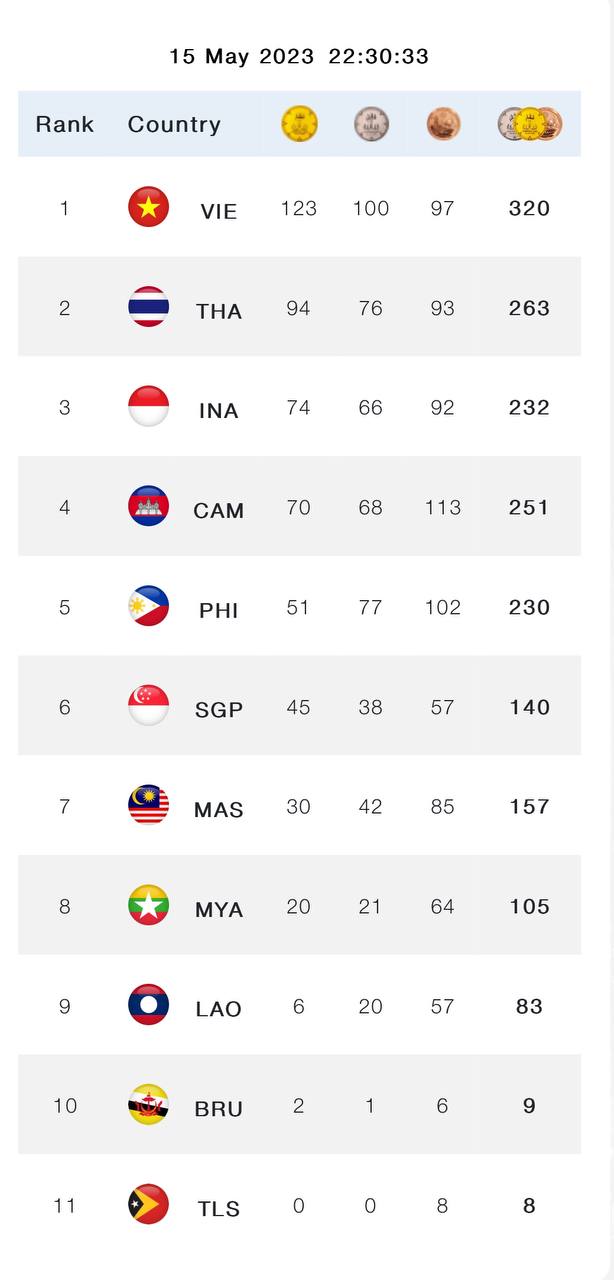Click the Philippines flag icon
This screenshot has height=1280, width=614.
[148, 607]
